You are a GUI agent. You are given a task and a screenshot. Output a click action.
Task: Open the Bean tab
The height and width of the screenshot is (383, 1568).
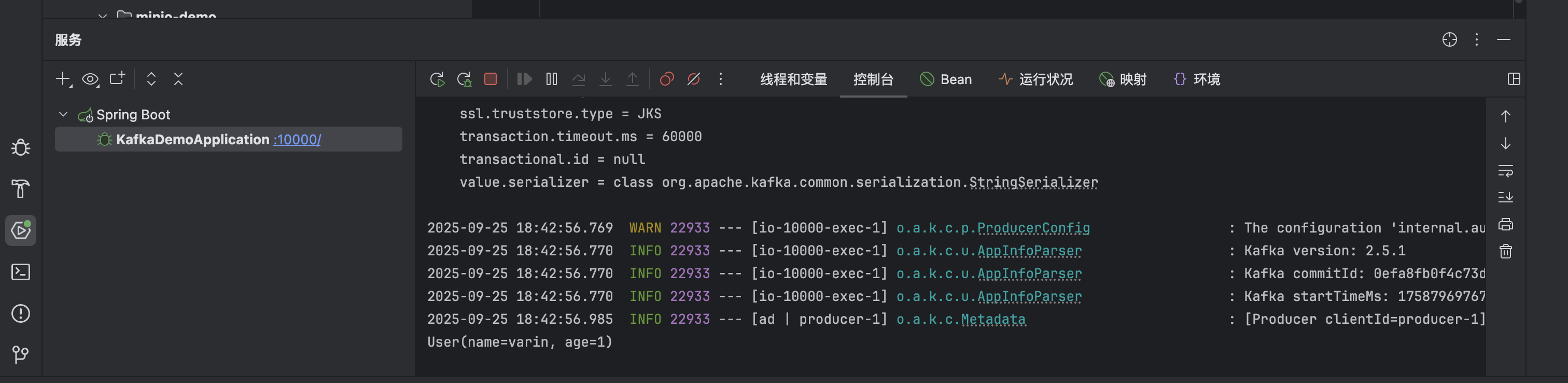coord(945,79)
